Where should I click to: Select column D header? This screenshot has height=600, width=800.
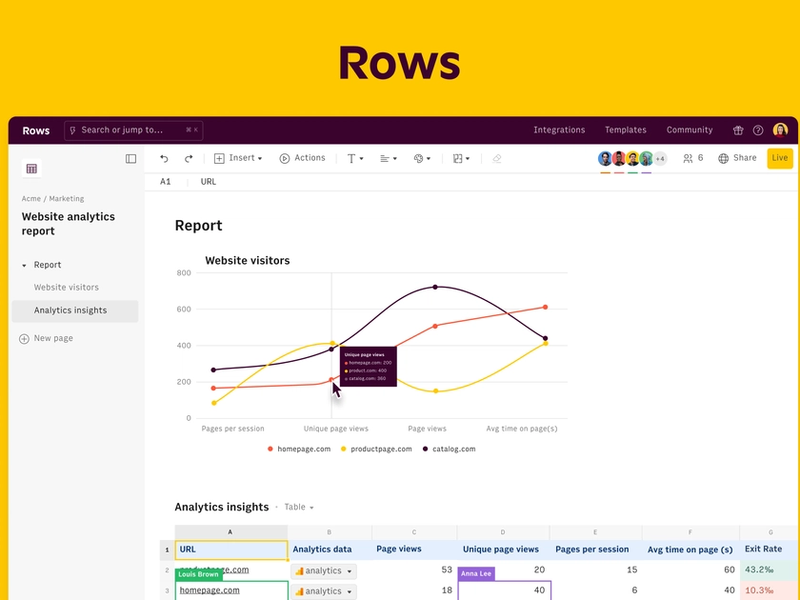(x=503, y=532)
